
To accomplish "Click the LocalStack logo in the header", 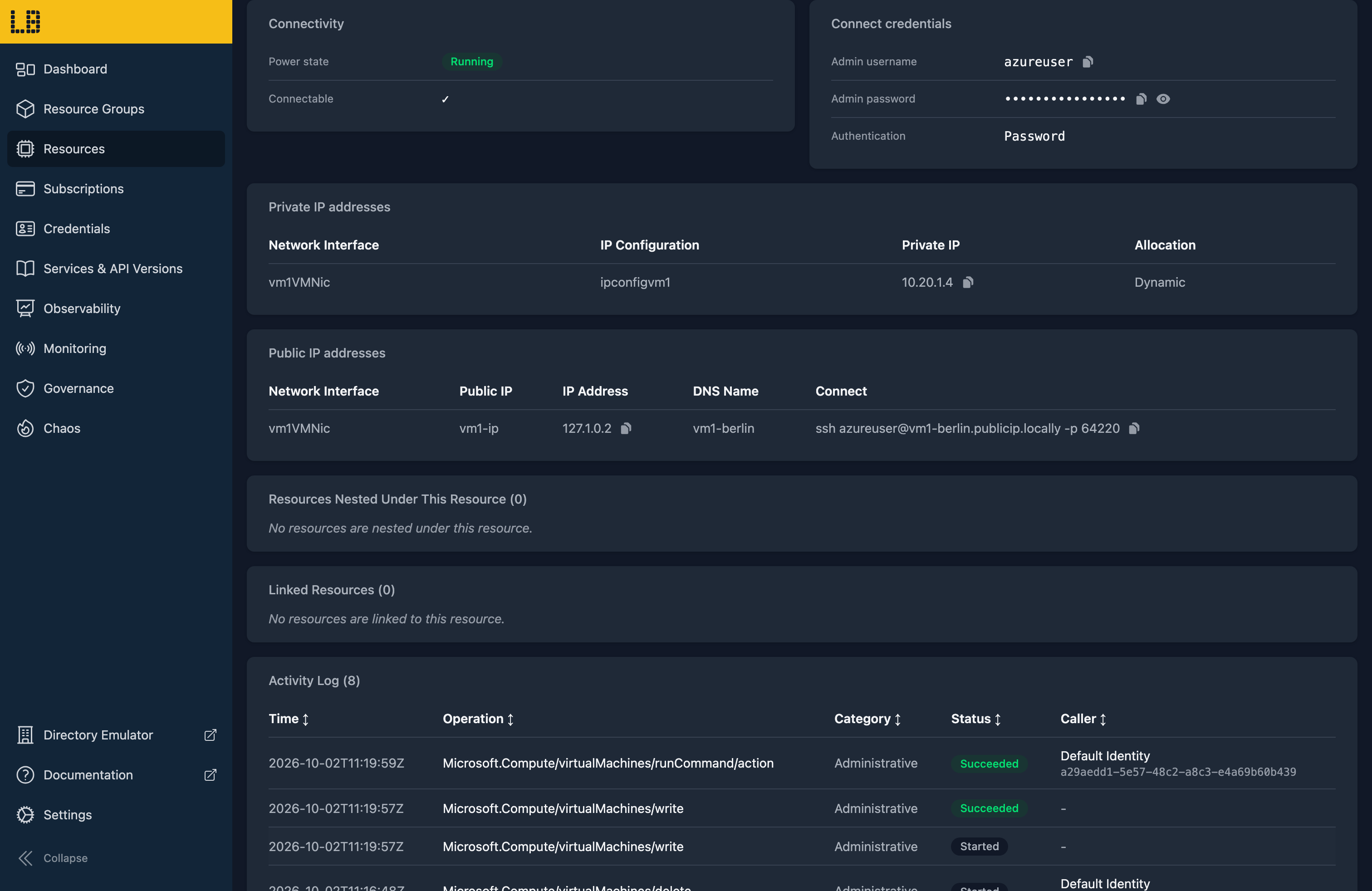I will click(25, 22).
